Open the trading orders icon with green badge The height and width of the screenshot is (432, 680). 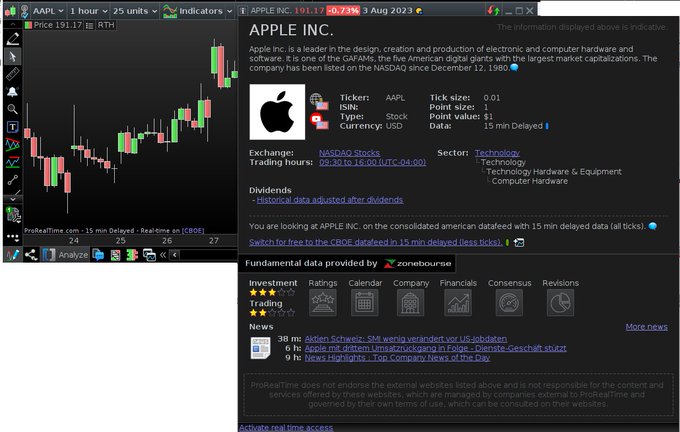[x=13, y=215]
